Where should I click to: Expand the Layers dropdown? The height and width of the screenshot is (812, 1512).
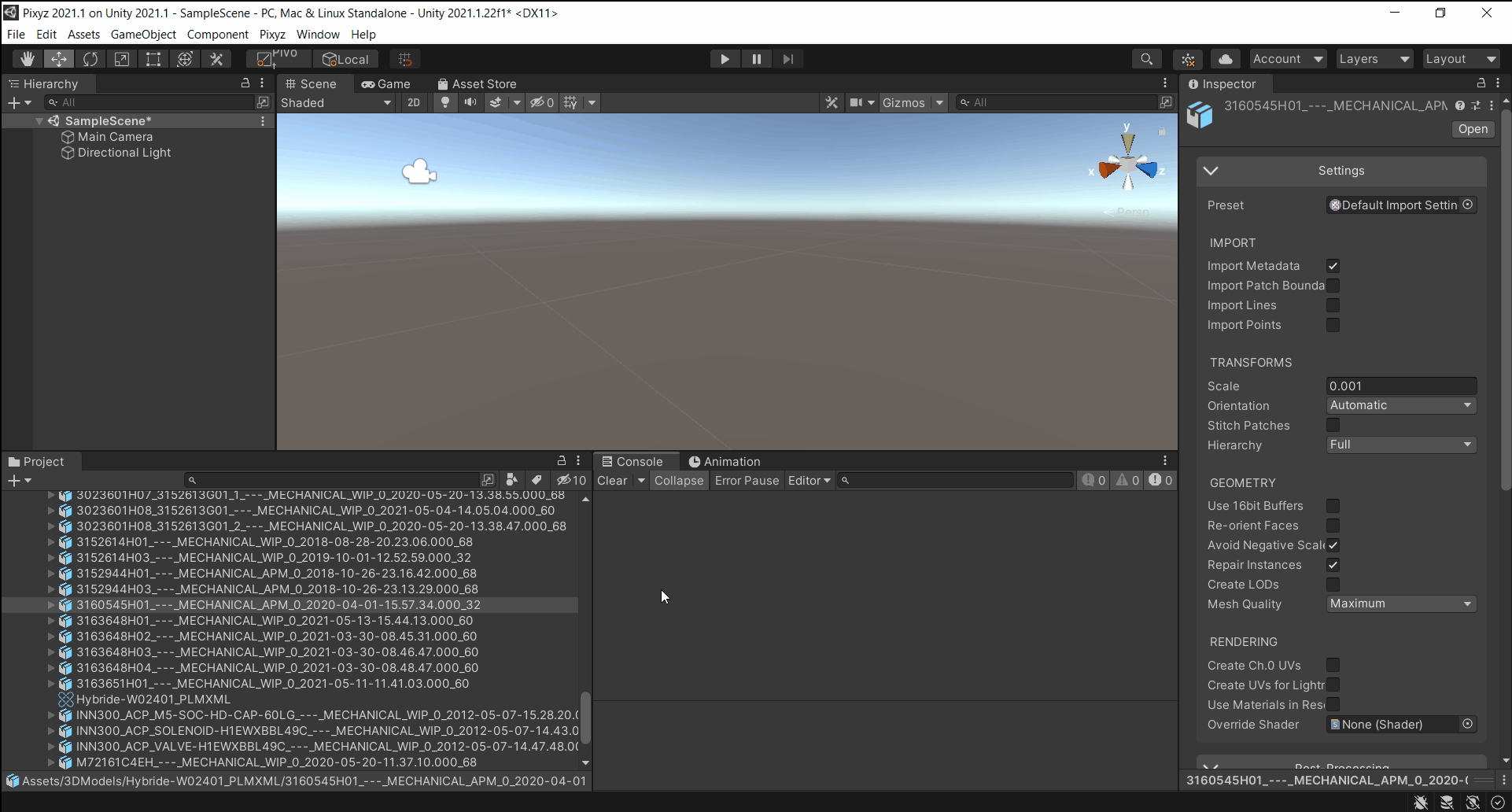coord(1374,59)
